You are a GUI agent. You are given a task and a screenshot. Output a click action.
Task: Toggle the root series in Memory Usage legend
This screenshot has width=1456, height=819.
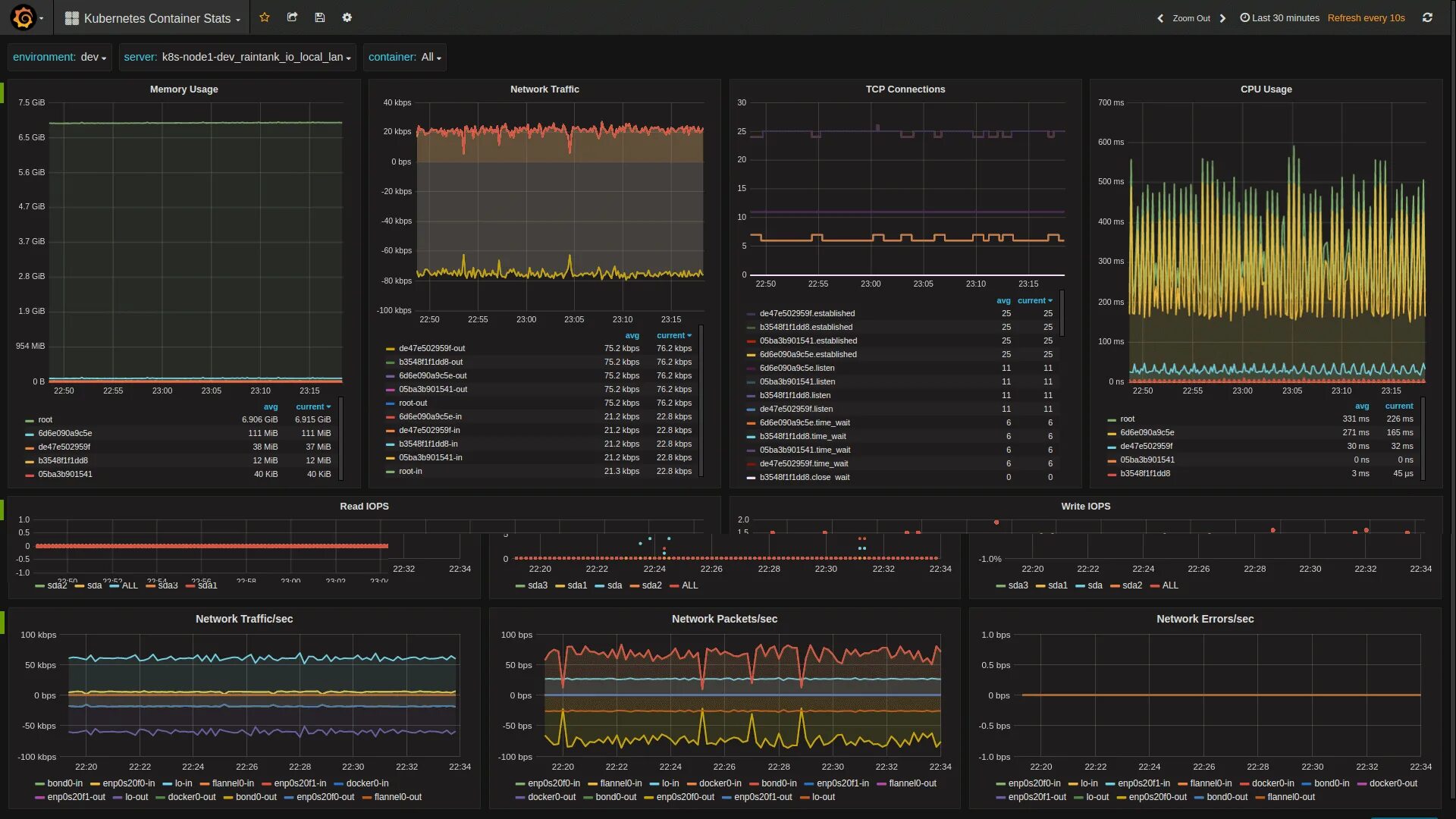(45, 419)
